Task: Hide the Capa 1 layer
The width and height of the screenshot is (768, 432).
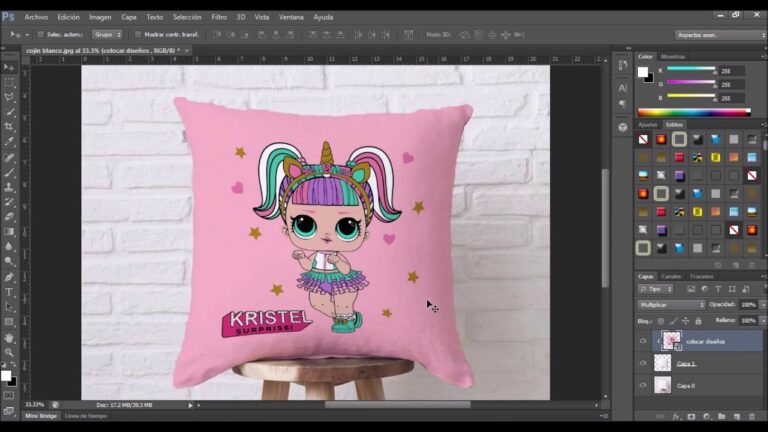Action: (x=643, y=363)
